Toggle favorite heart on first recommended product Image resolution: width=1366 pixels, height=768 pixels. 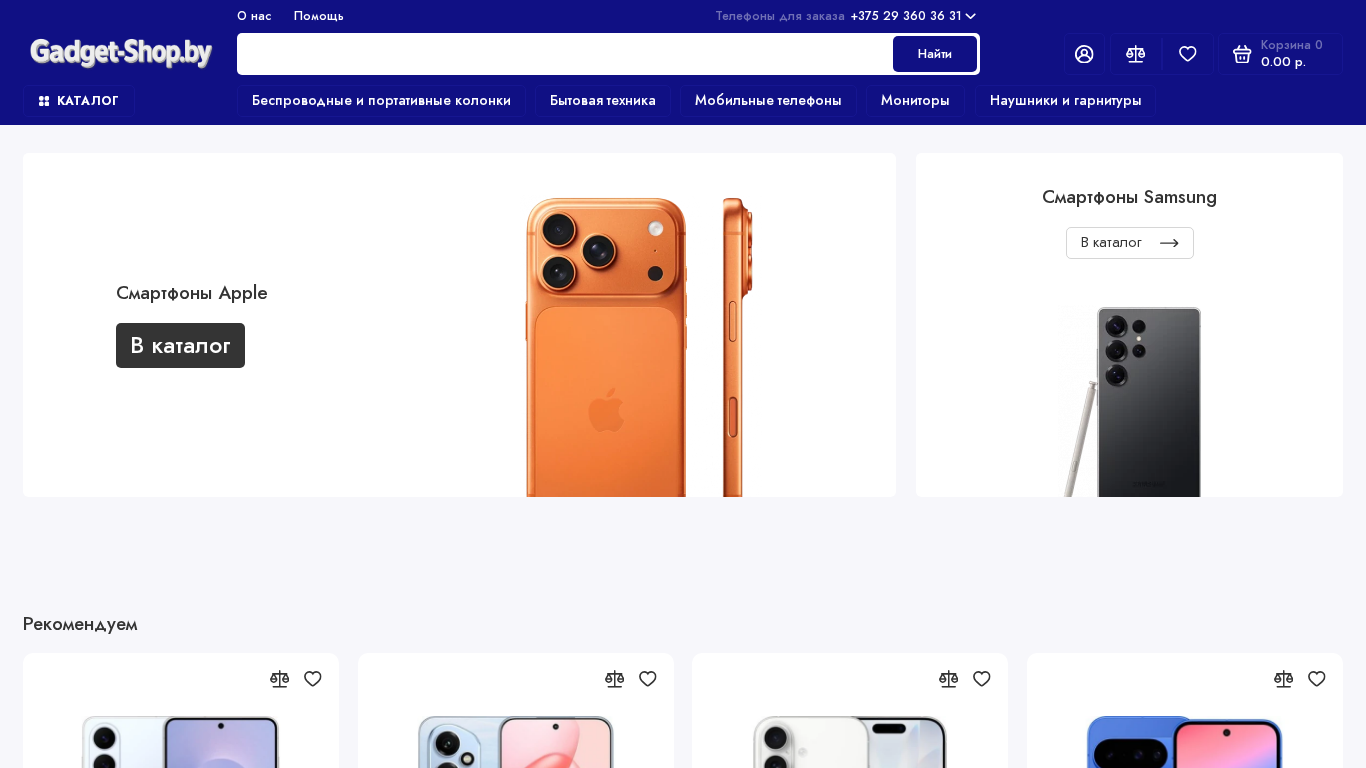pos(313,679)
